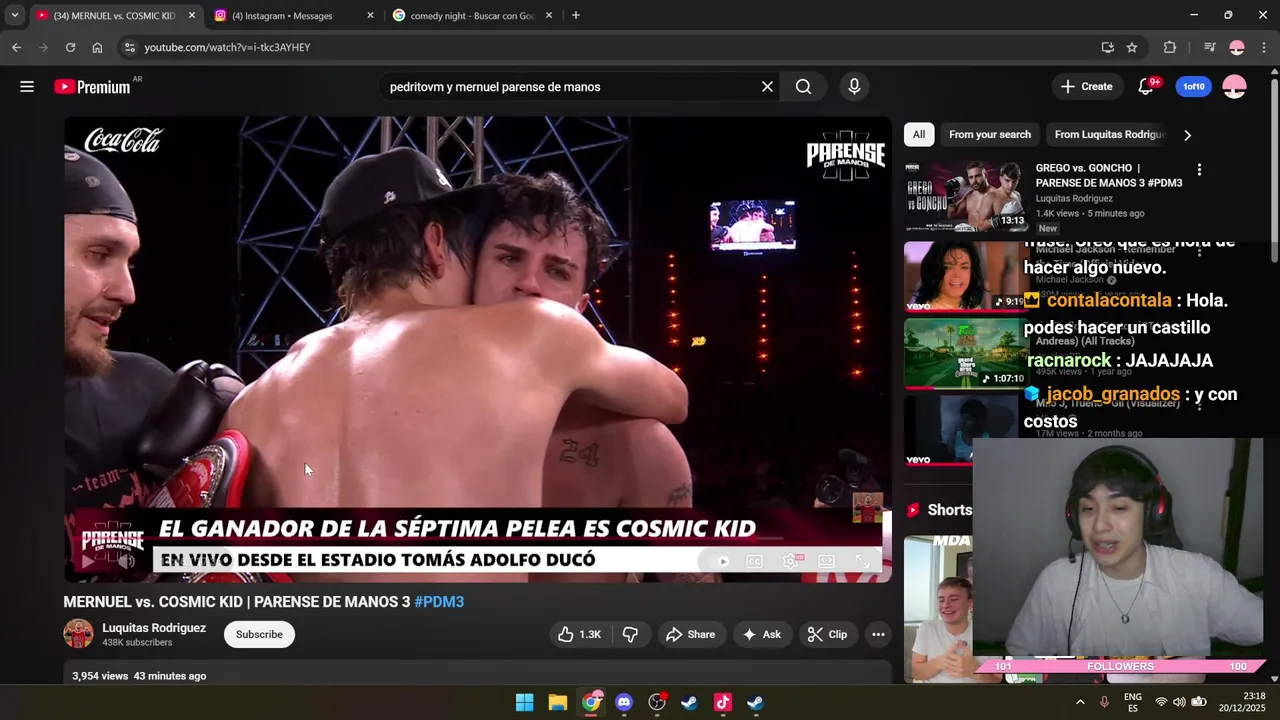
Task: Open more actions ellipsis under video
Action: click(878, 634)
